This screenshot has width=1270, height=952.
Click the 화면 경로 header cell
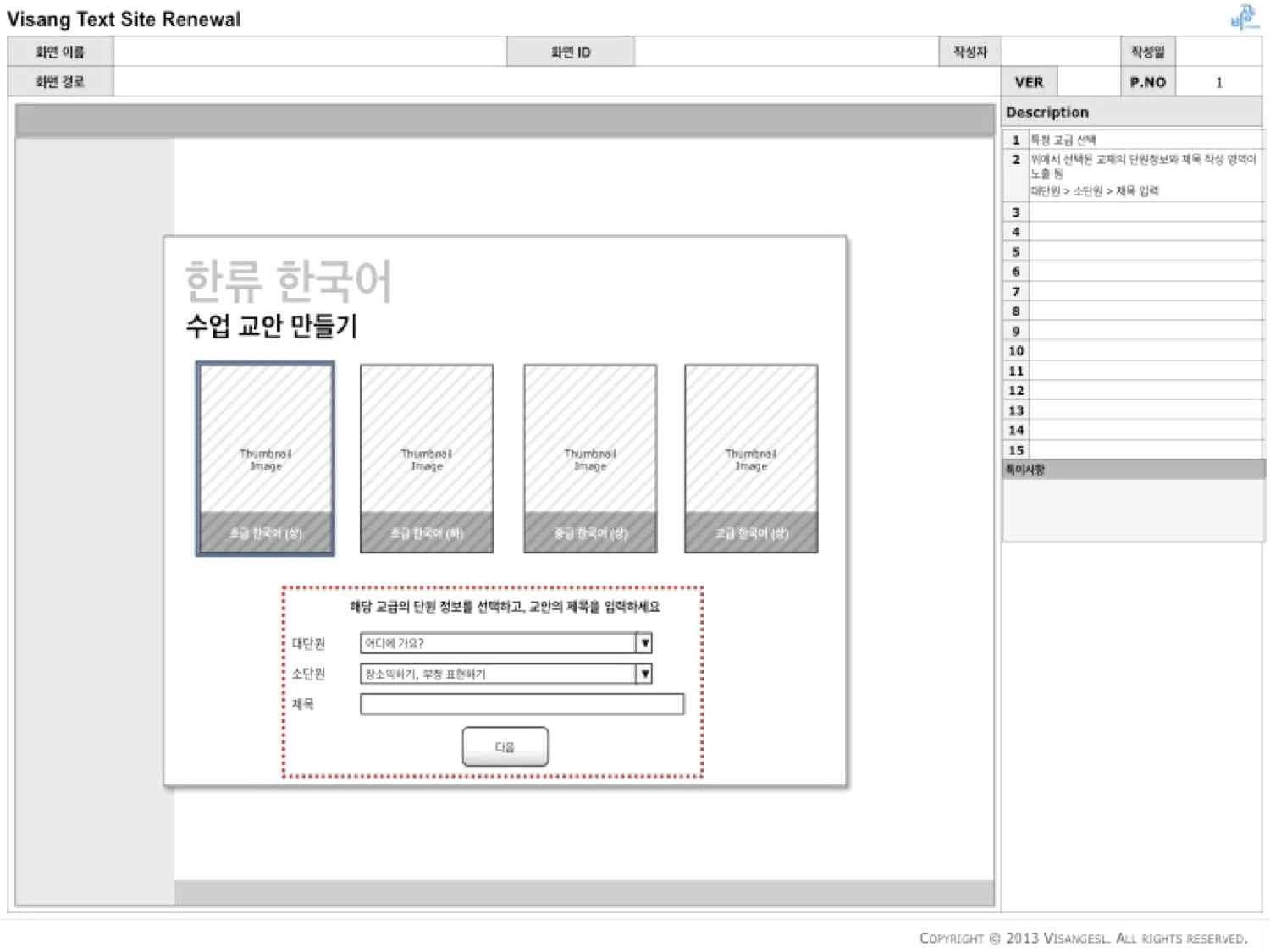(x=60, y=82)
